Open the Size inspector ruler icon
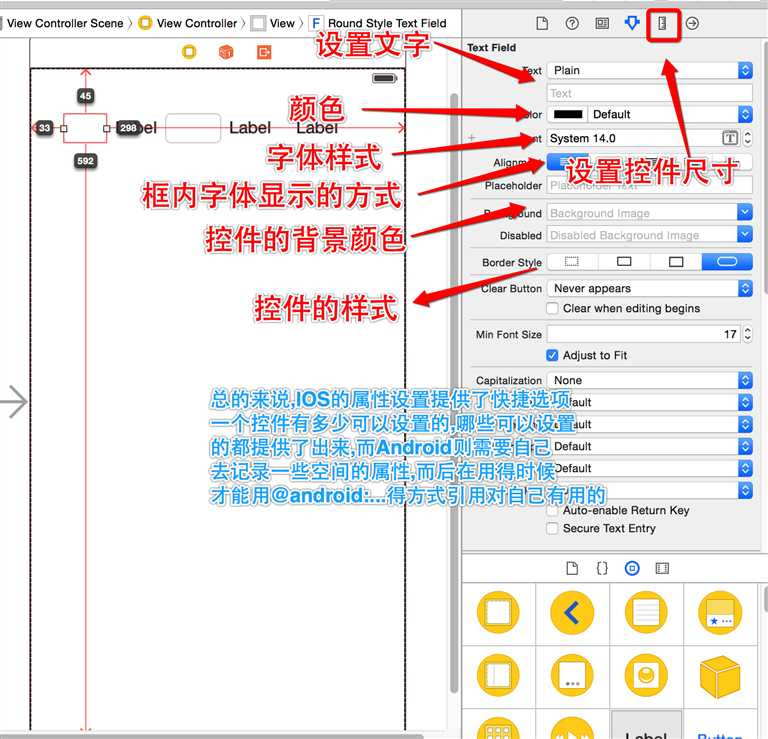The image size is (768, 739). point(662,23)
